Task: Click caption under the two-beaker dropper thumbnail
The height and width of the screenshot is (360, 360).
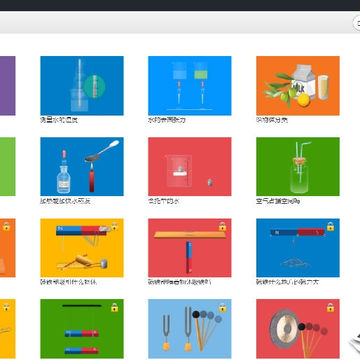Action: click(166, 120)
